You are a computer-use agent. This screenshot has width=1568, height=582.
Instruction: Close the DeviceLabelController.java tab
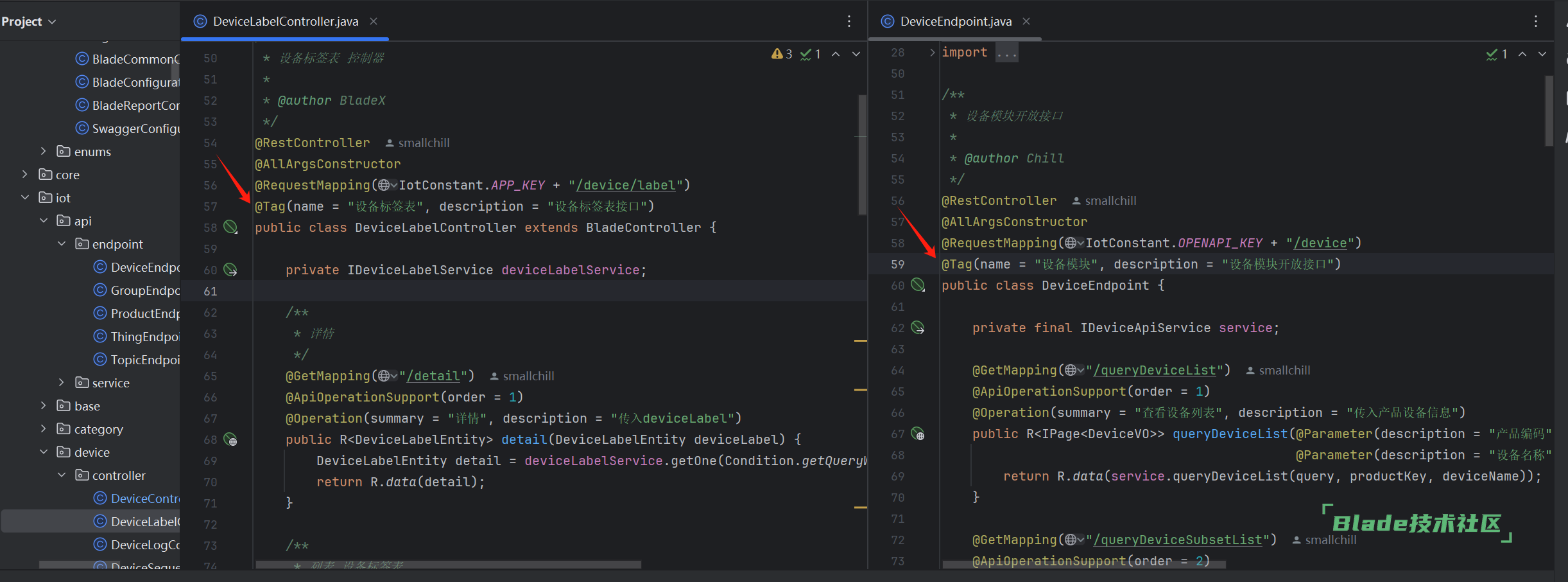[x=374, y=21]
